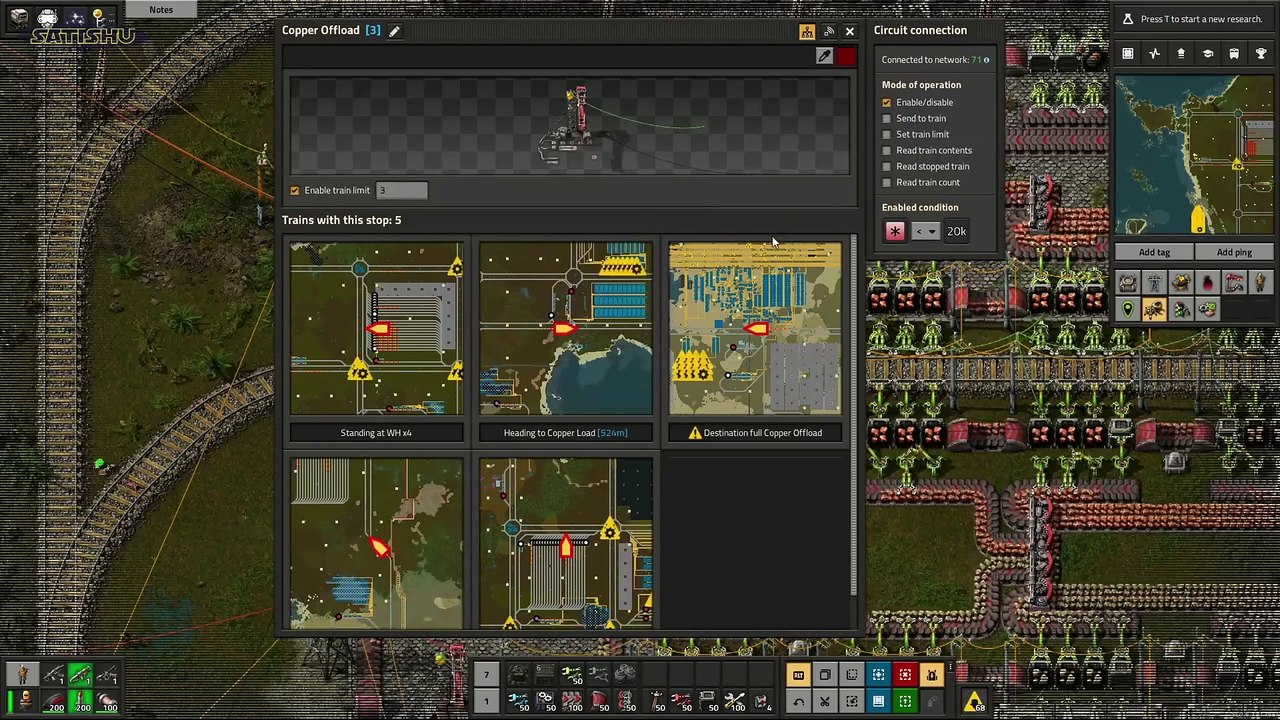1280x720 pixels.
Task: Click the research prompt bar
Action: pos(1194,19)
